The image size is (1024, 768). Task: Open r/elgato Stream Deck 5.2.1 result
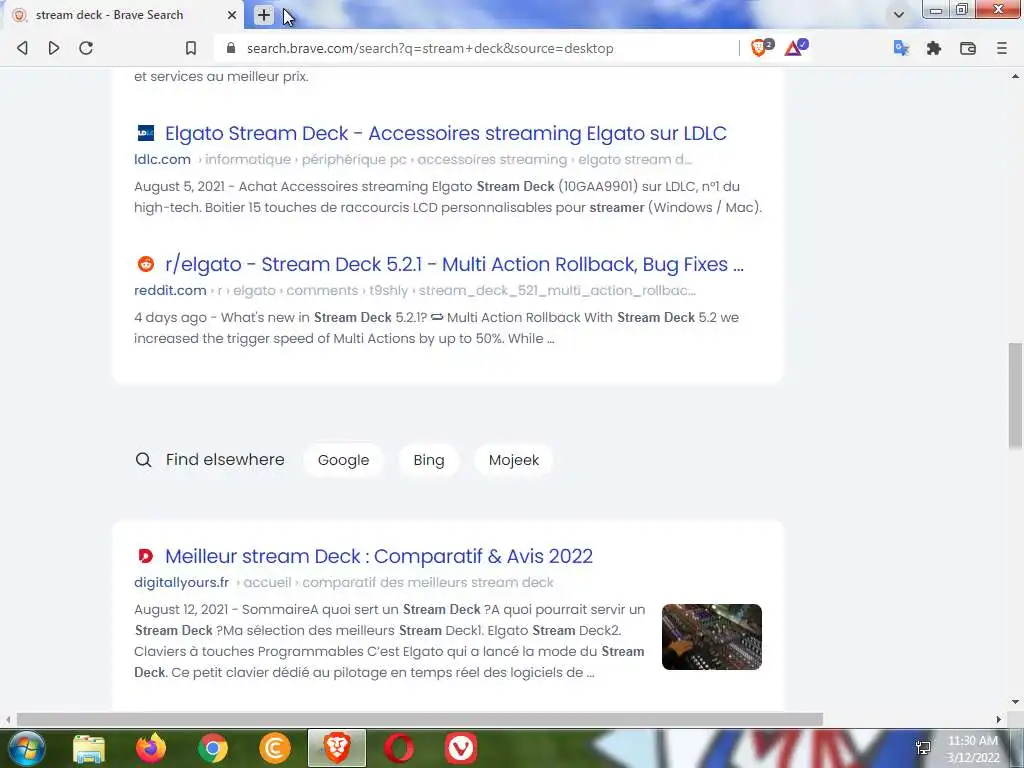tap(454, 264)
